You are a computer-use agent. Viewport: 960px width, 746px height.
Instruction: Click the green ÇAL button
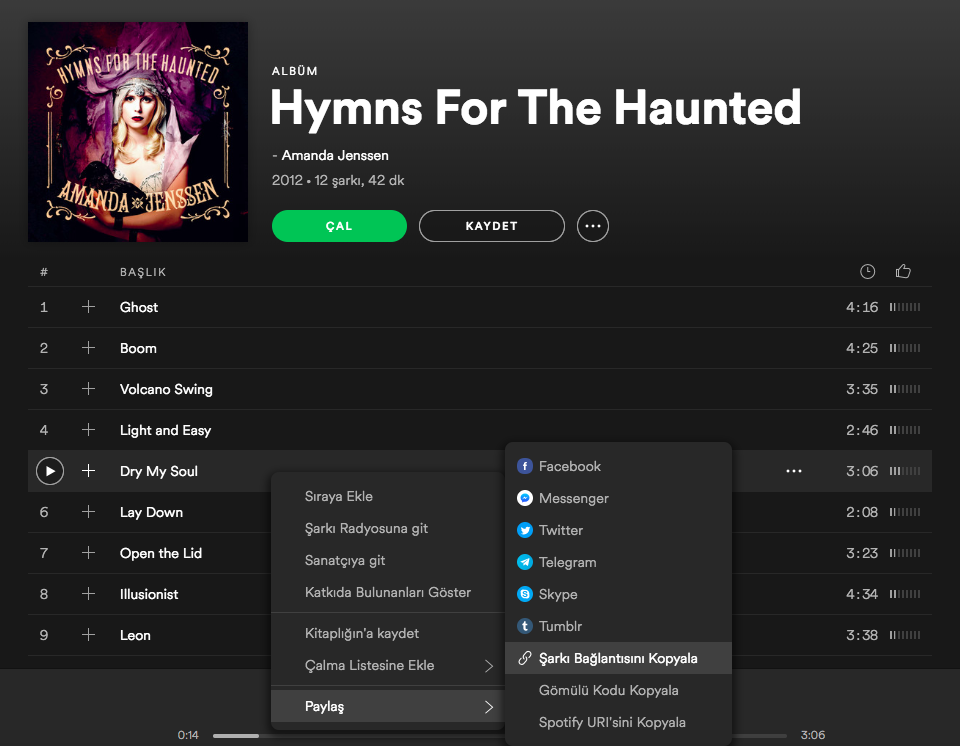point(339,226)
